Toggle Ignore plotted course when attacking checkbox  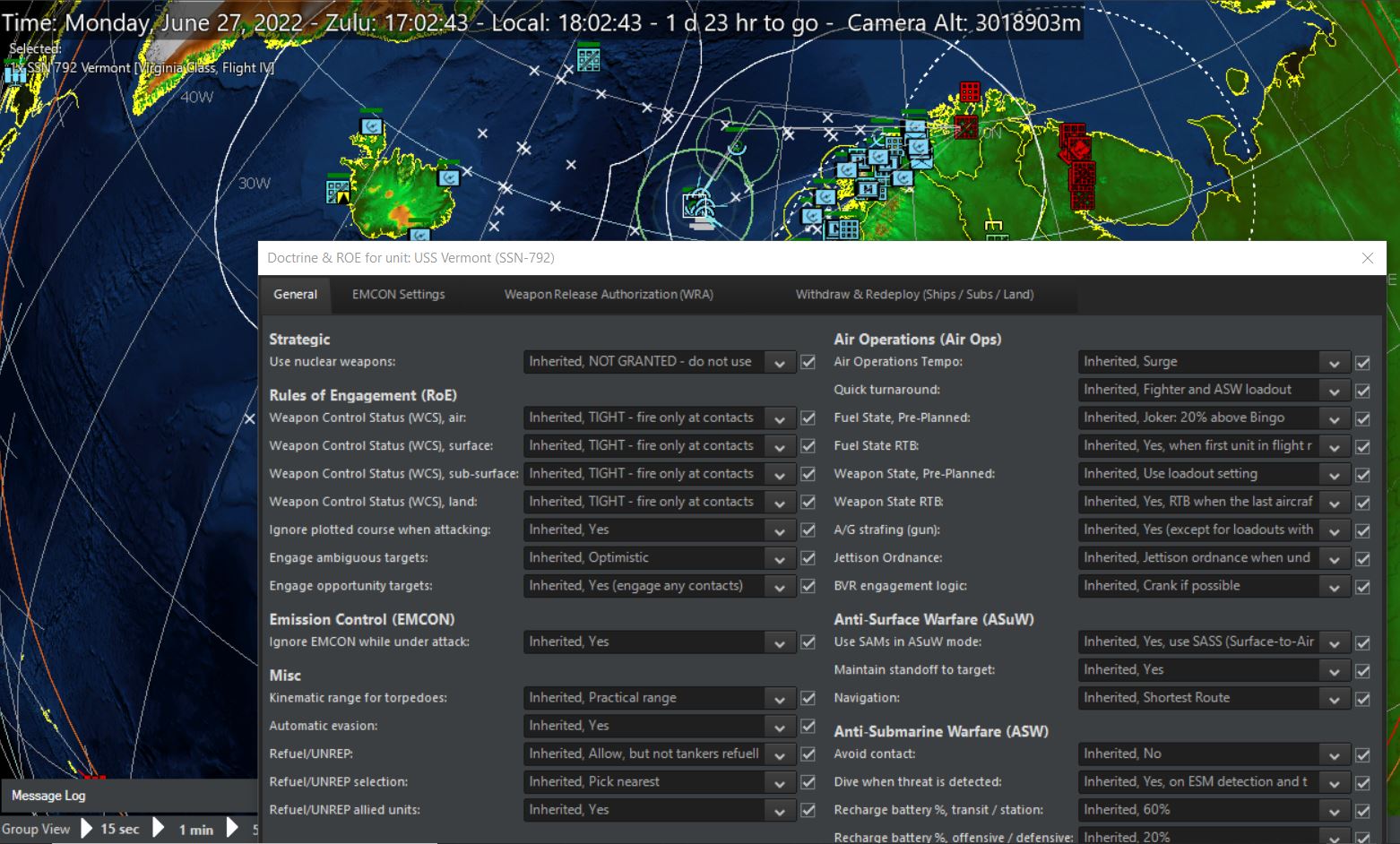tap(808, 530)
